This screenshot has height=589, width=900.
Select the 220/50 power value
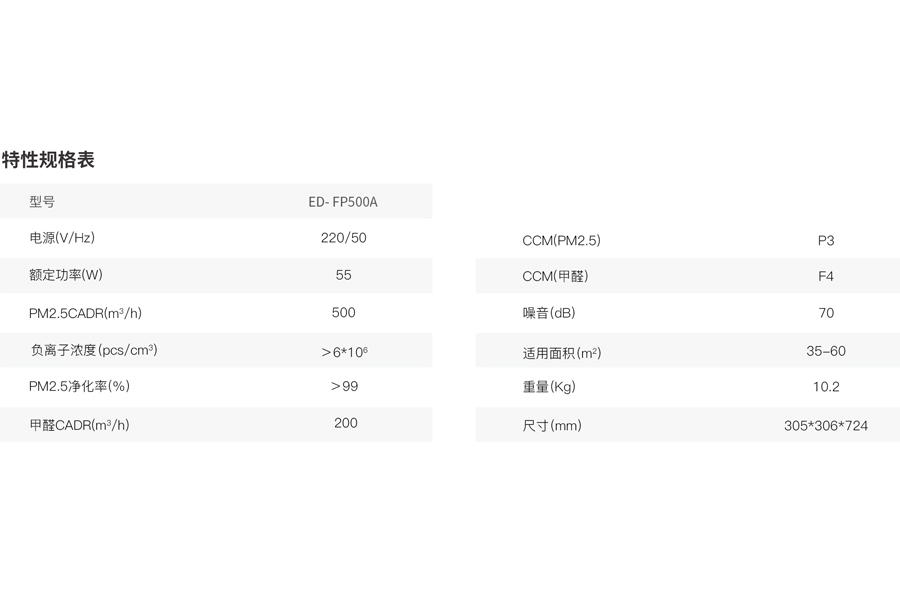point(343,238)
